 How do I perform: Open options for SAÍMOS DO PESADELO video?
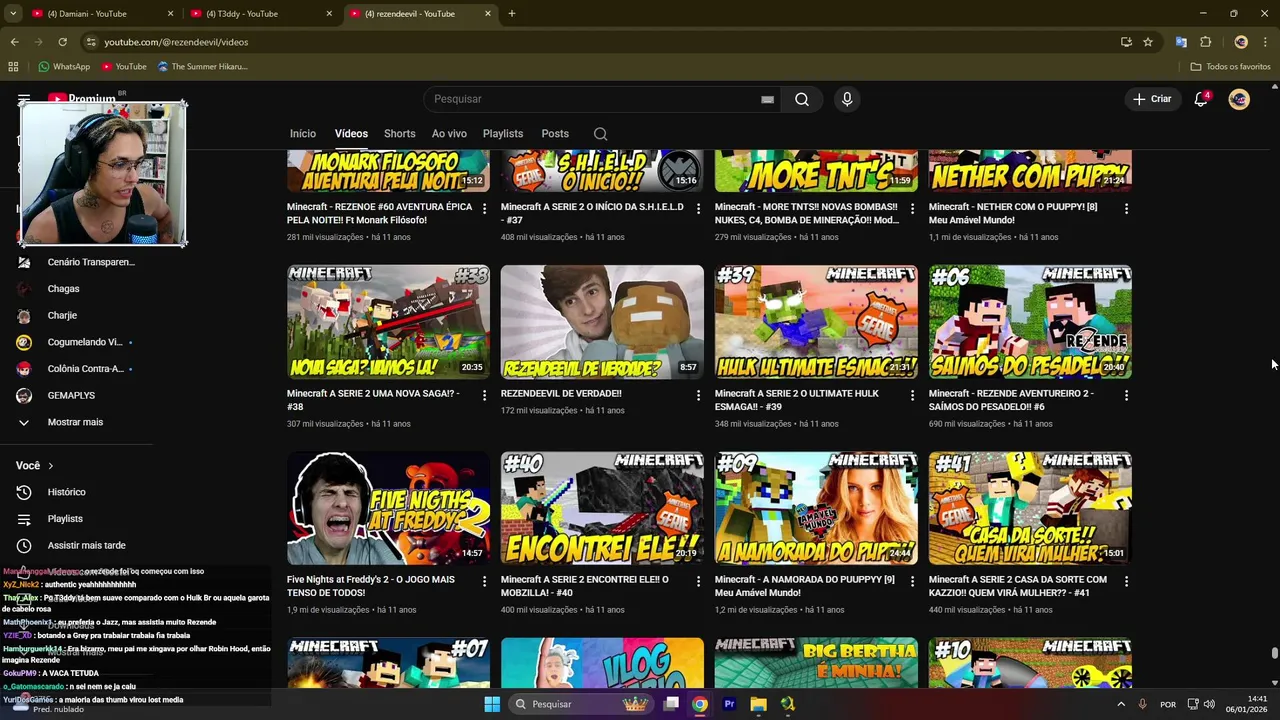click(x=1126, y=396)
